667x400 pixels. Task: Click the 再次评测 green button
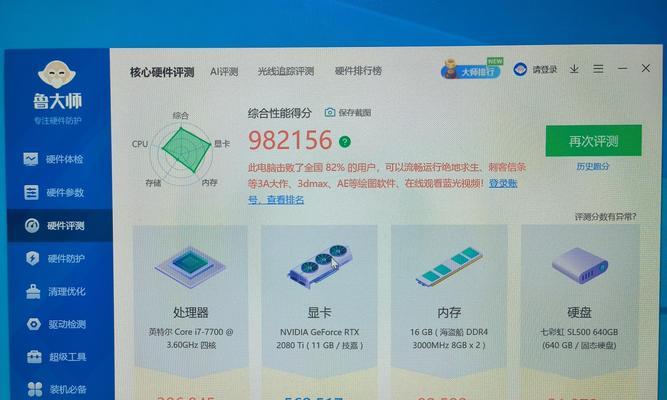[593, 141]
